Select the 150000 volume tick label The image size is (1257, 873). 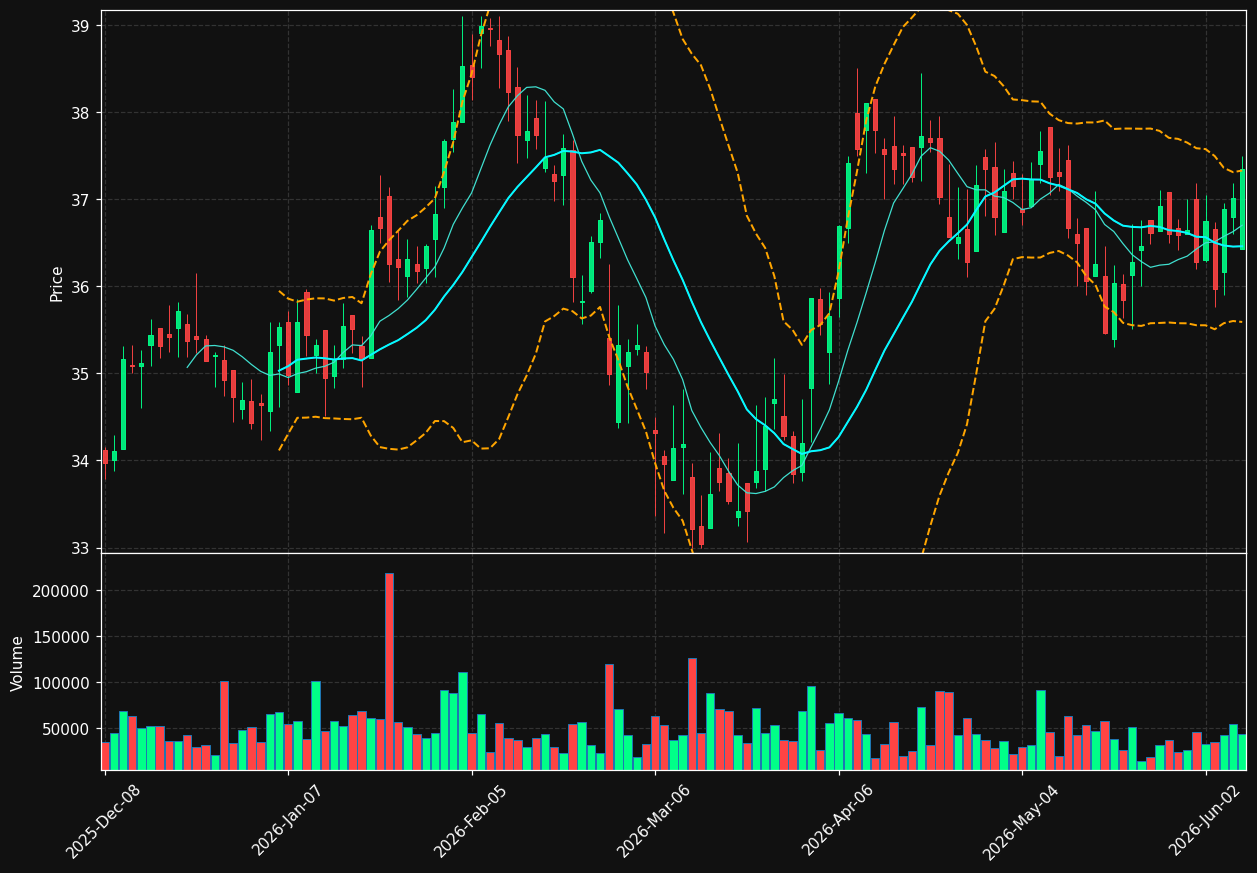(62, 637)
